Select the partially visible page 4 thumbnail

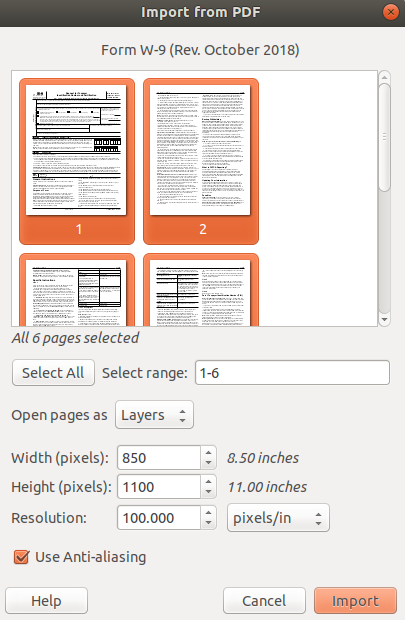[201, 290]
